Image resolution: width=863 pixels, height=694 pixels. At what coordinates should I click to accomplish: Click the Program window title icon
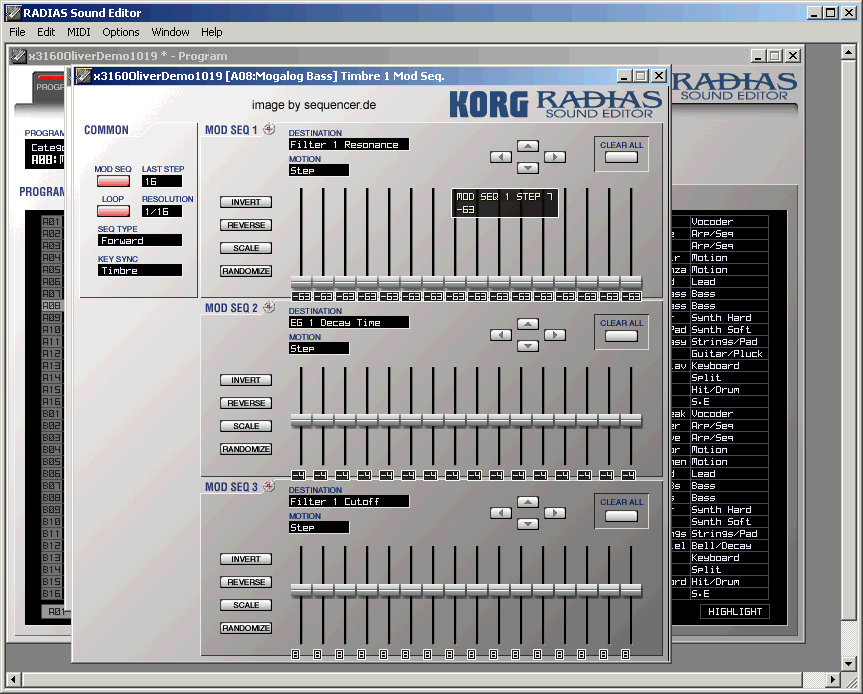(18, 56)
